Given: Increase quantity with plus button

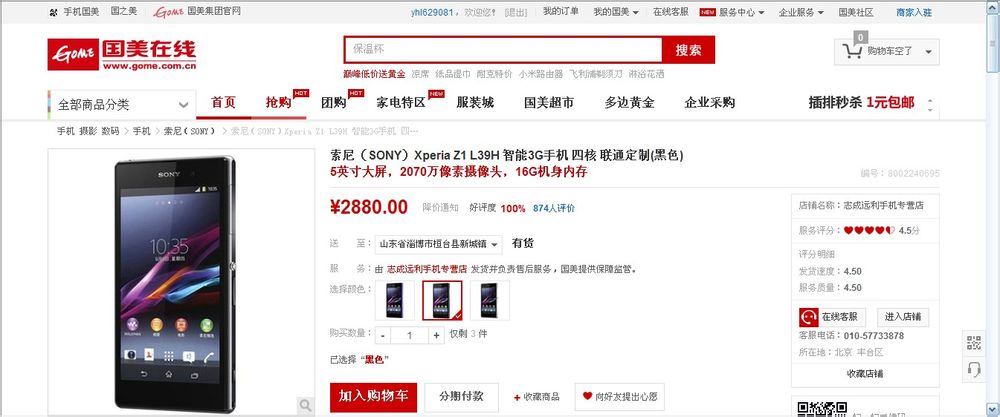Looking at the screenshot, I should (436, 335).
